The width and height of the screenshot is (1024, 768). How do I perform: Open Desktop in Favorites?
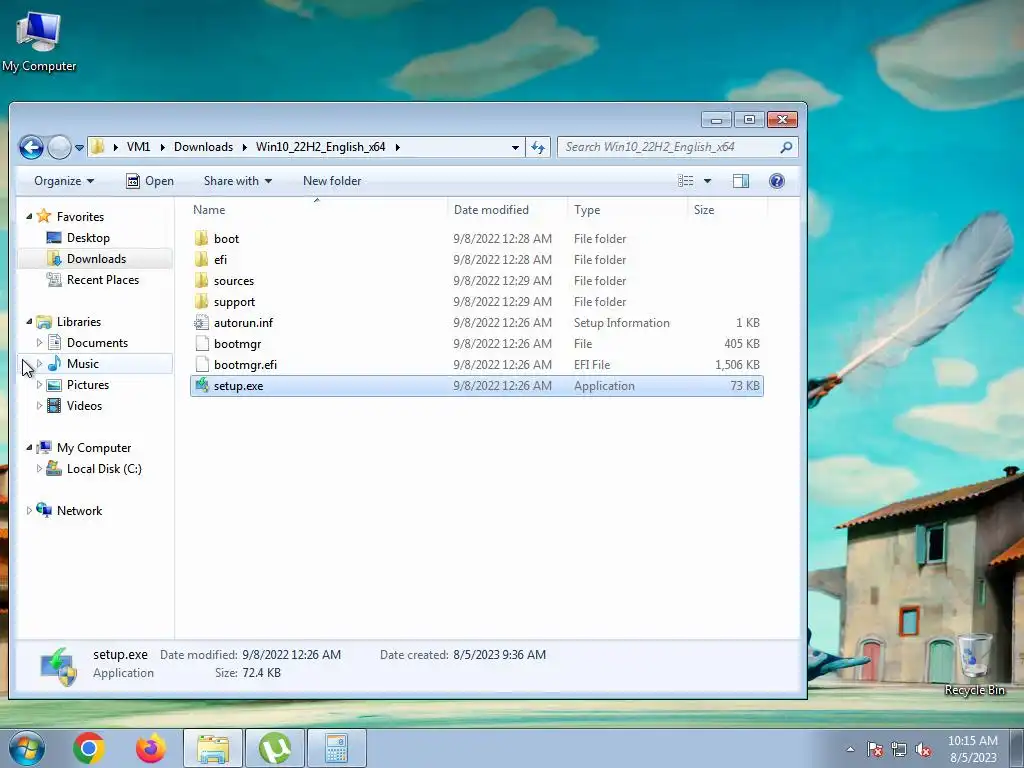coord(88,238)
